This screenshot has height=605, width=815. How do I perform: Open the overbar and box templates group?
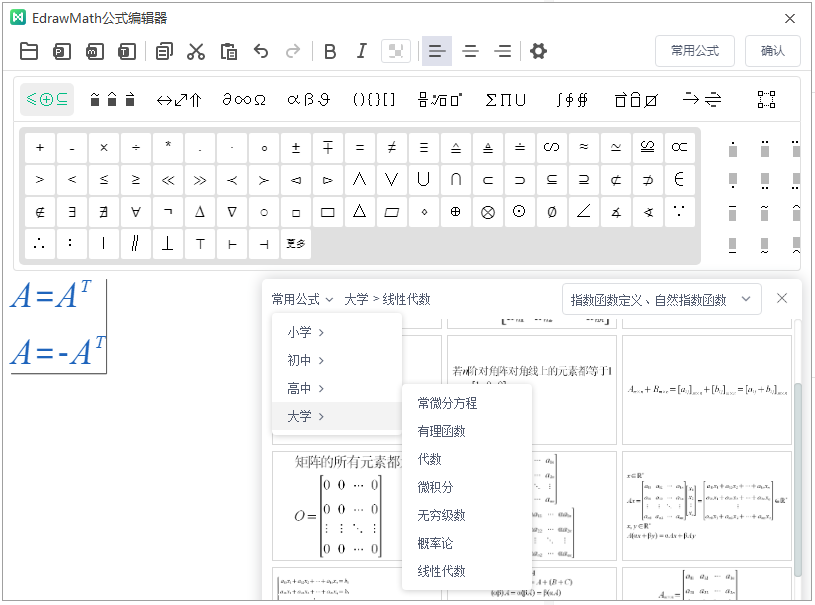(636, 99)
